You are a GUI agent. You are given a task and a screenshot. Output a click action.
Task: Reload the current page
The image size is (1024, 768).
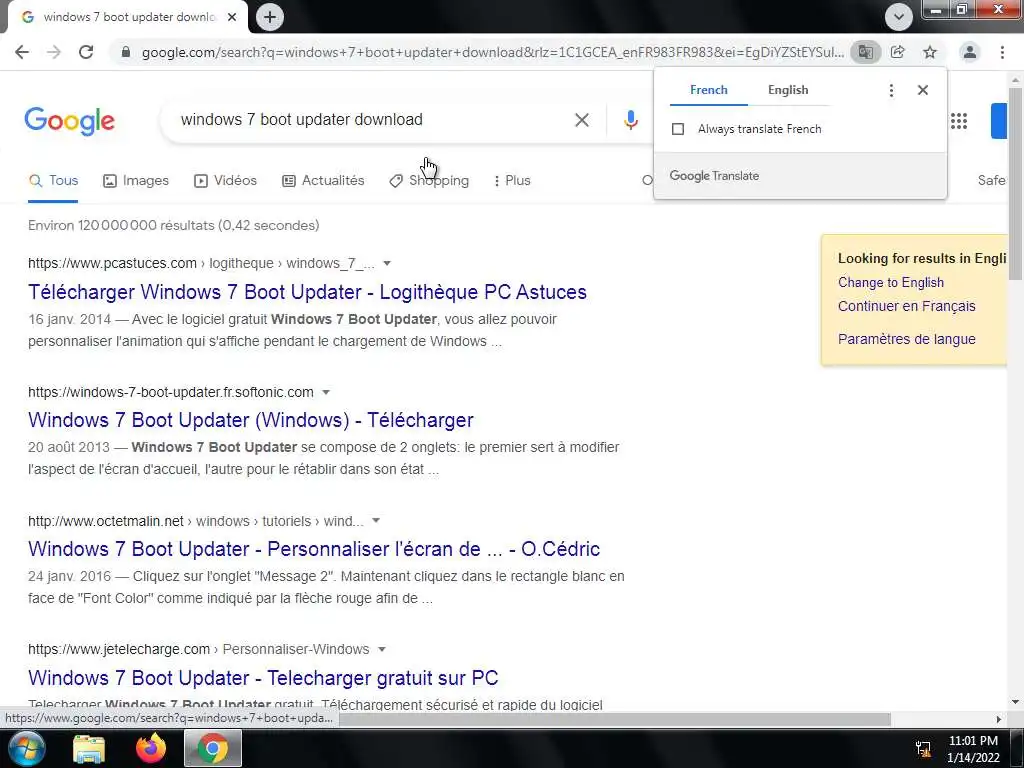(86, 52)
